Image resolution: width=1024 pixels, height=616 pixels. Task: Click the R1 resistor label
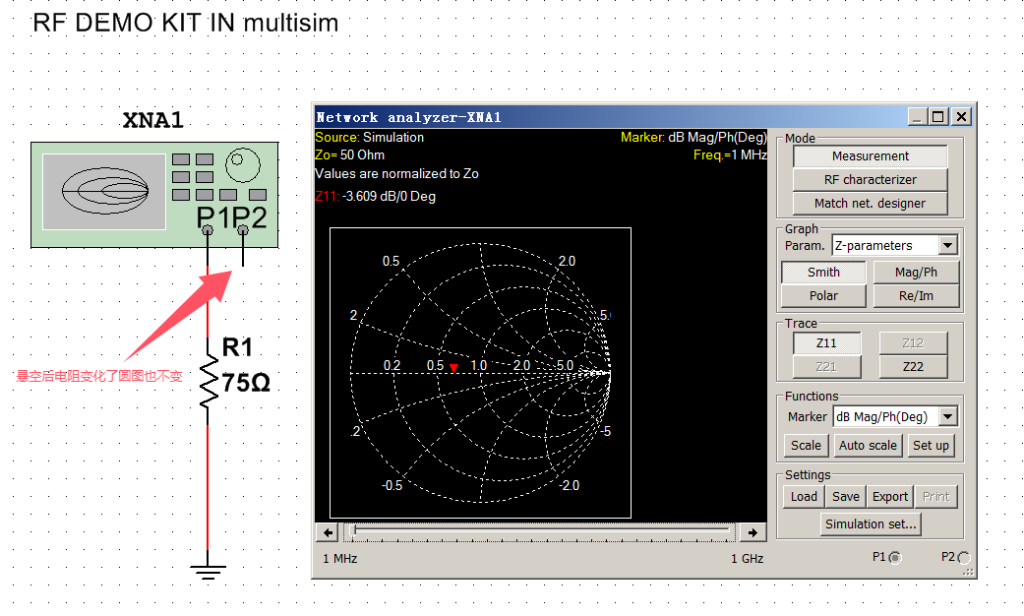coord(237,347)
